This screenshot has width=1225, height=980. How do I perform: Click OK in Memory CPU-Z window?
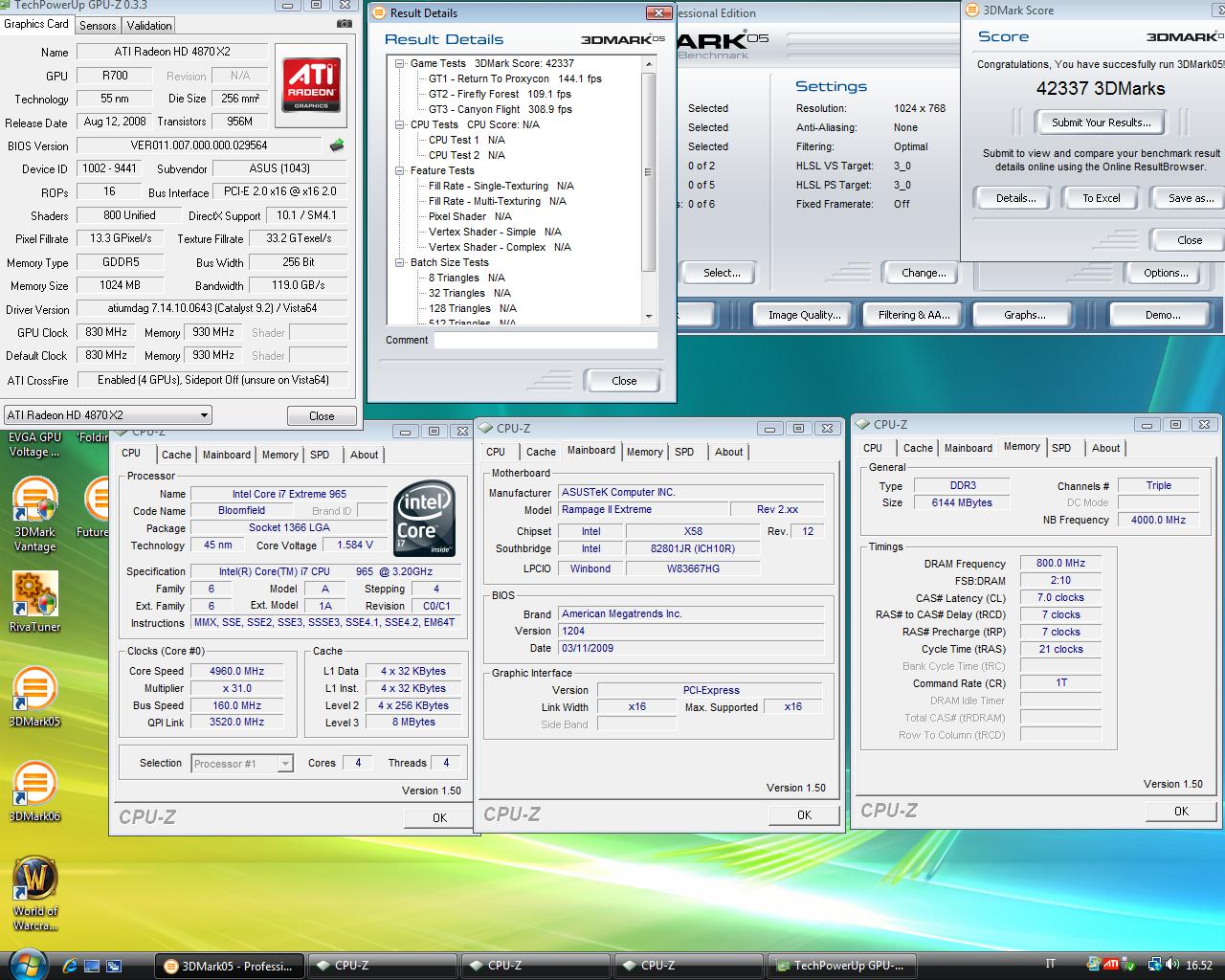tap(1181, 811)
